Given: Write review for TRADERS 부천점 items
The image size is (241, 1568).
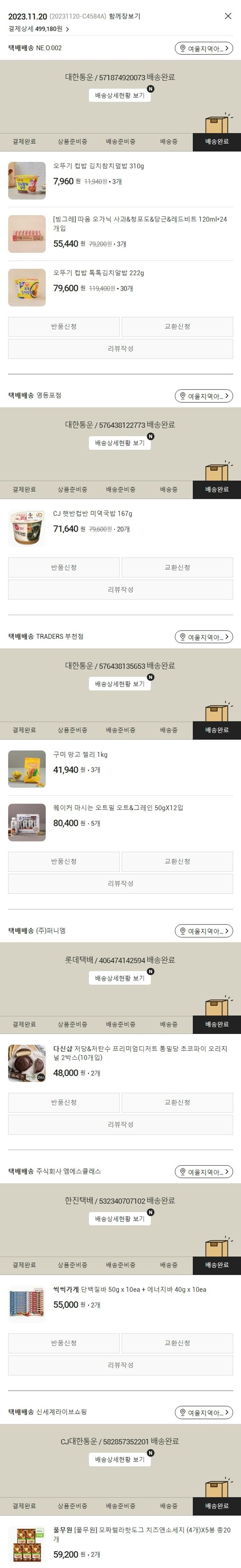Looking at the screenshot, I should click(x=120, y=883).
